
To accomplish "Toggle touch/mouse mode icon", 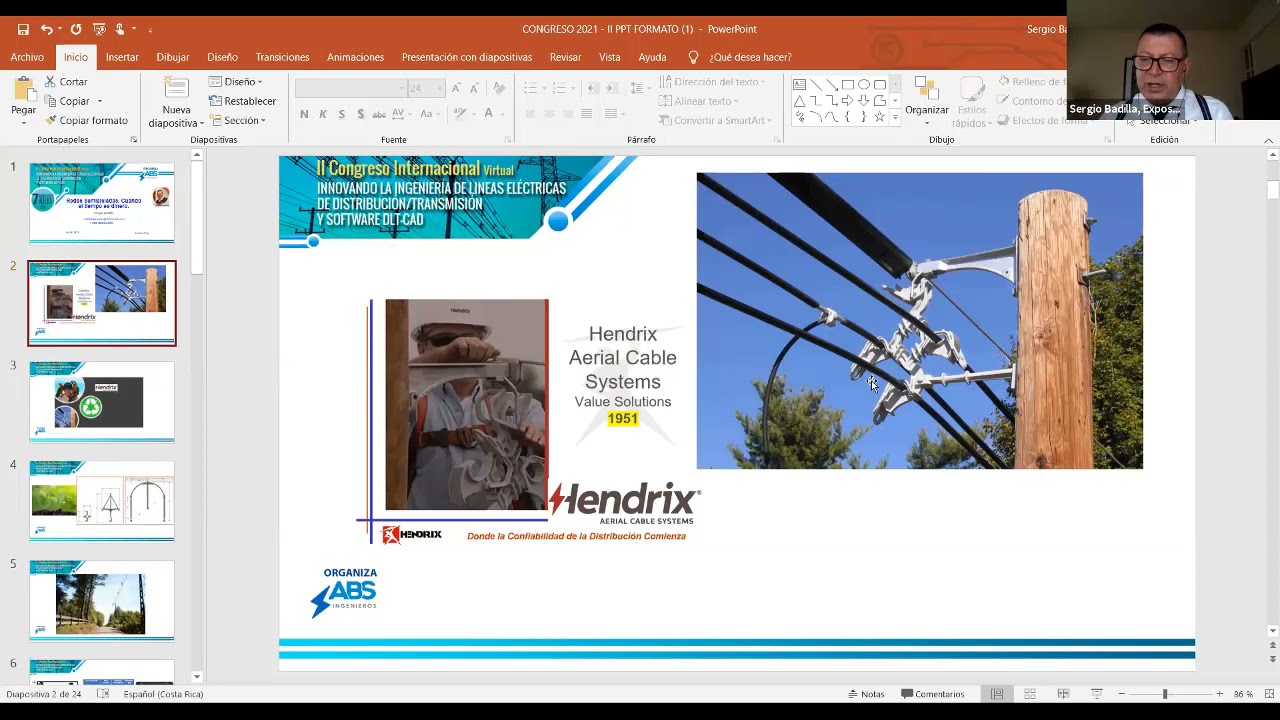I will [x=120, y=29].
